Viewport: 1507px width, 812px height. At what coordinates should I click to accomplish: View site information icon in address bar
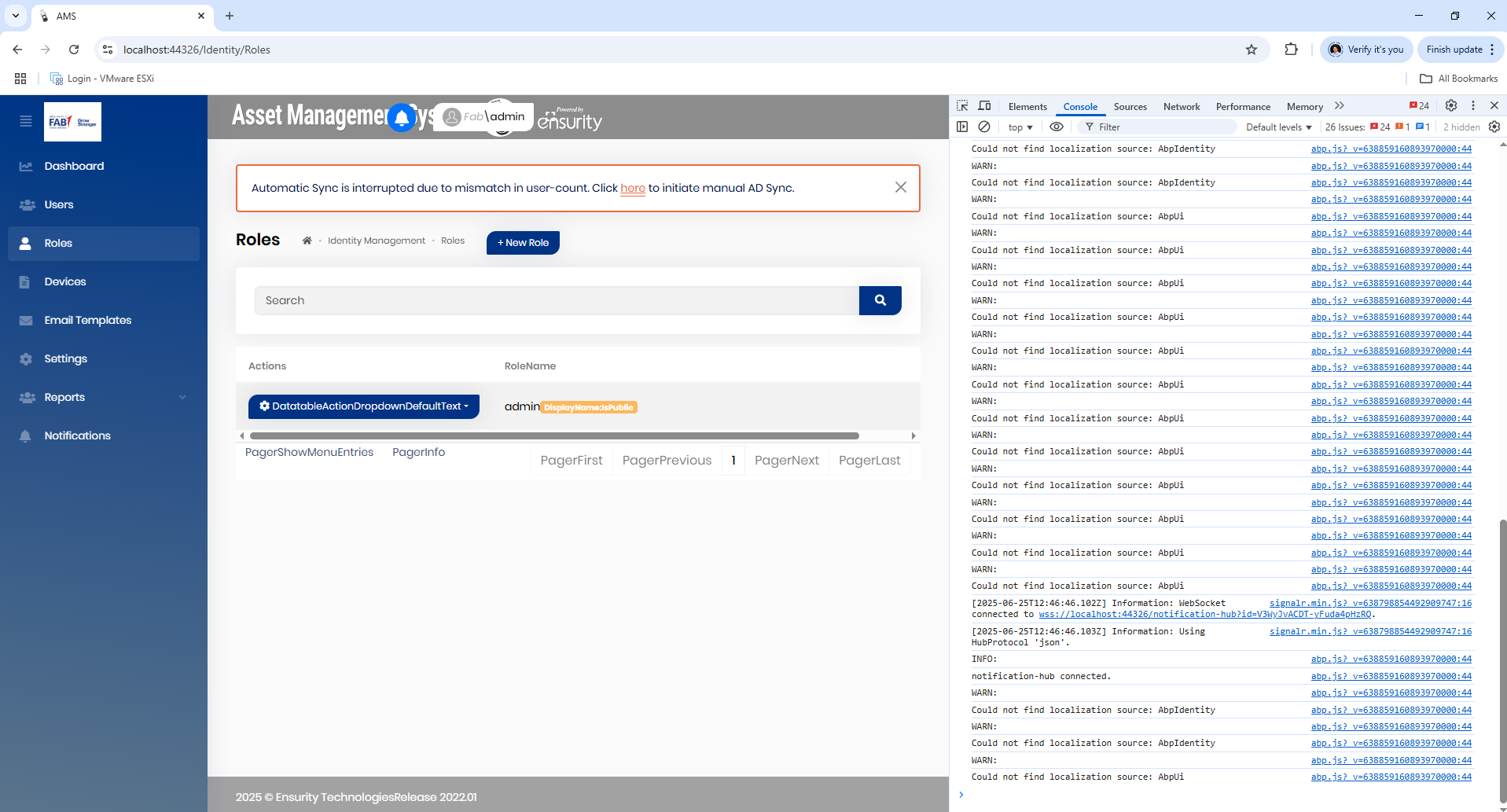tap(108, 50)
